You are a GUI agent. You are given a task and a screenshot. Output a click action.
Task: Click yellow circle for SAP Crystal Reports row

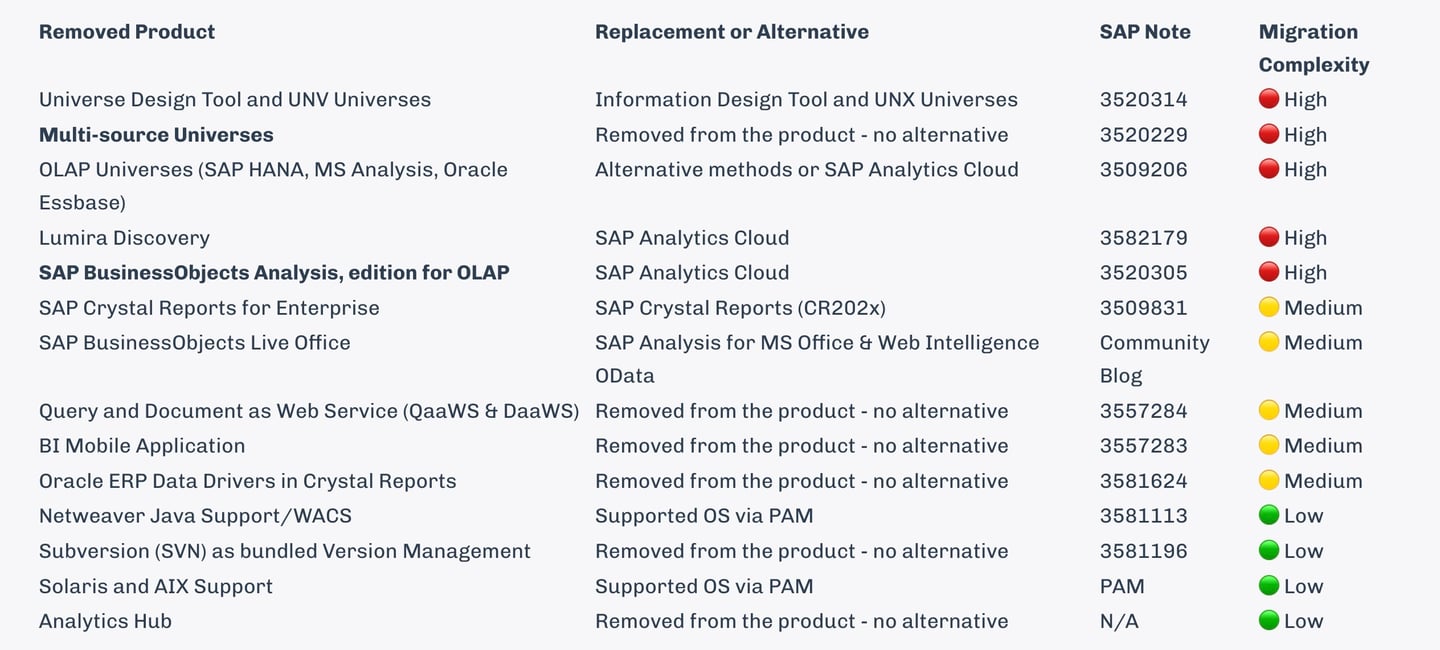[x=1269, y=308]
